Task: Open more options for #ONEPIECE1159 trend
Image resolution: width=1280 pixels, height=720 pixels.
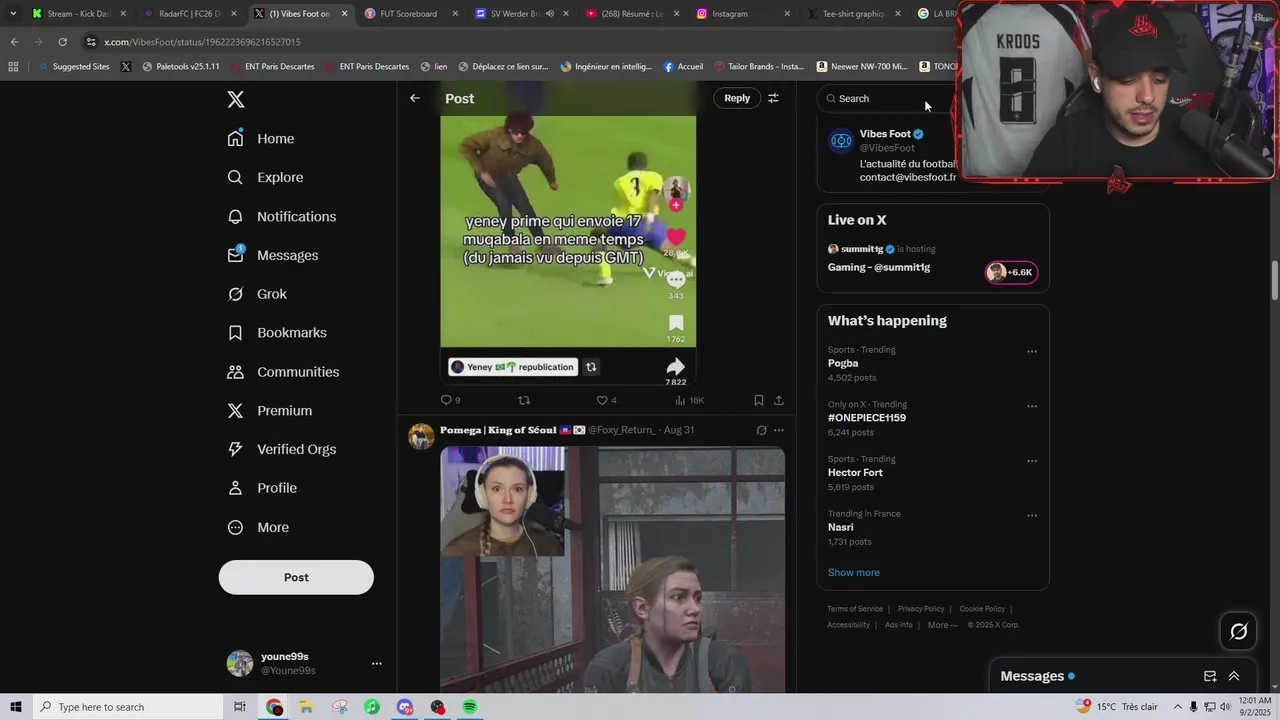Action: 1032,407
